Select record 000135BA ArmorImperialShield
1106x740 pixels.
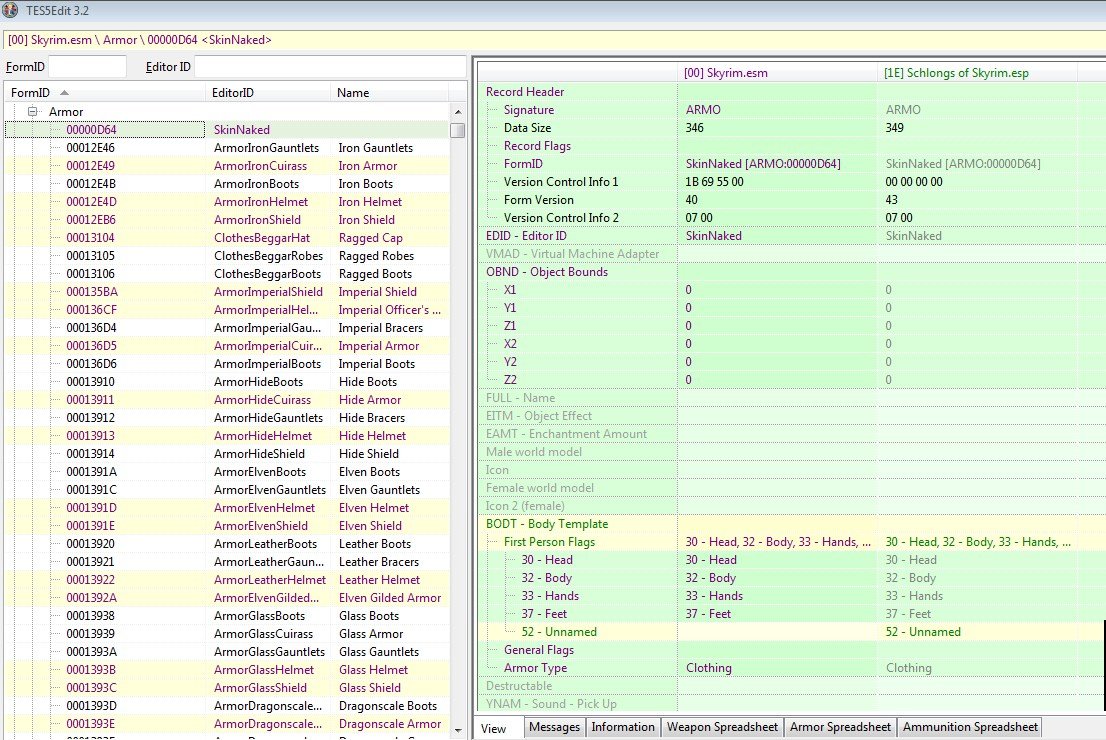point(227,292)
